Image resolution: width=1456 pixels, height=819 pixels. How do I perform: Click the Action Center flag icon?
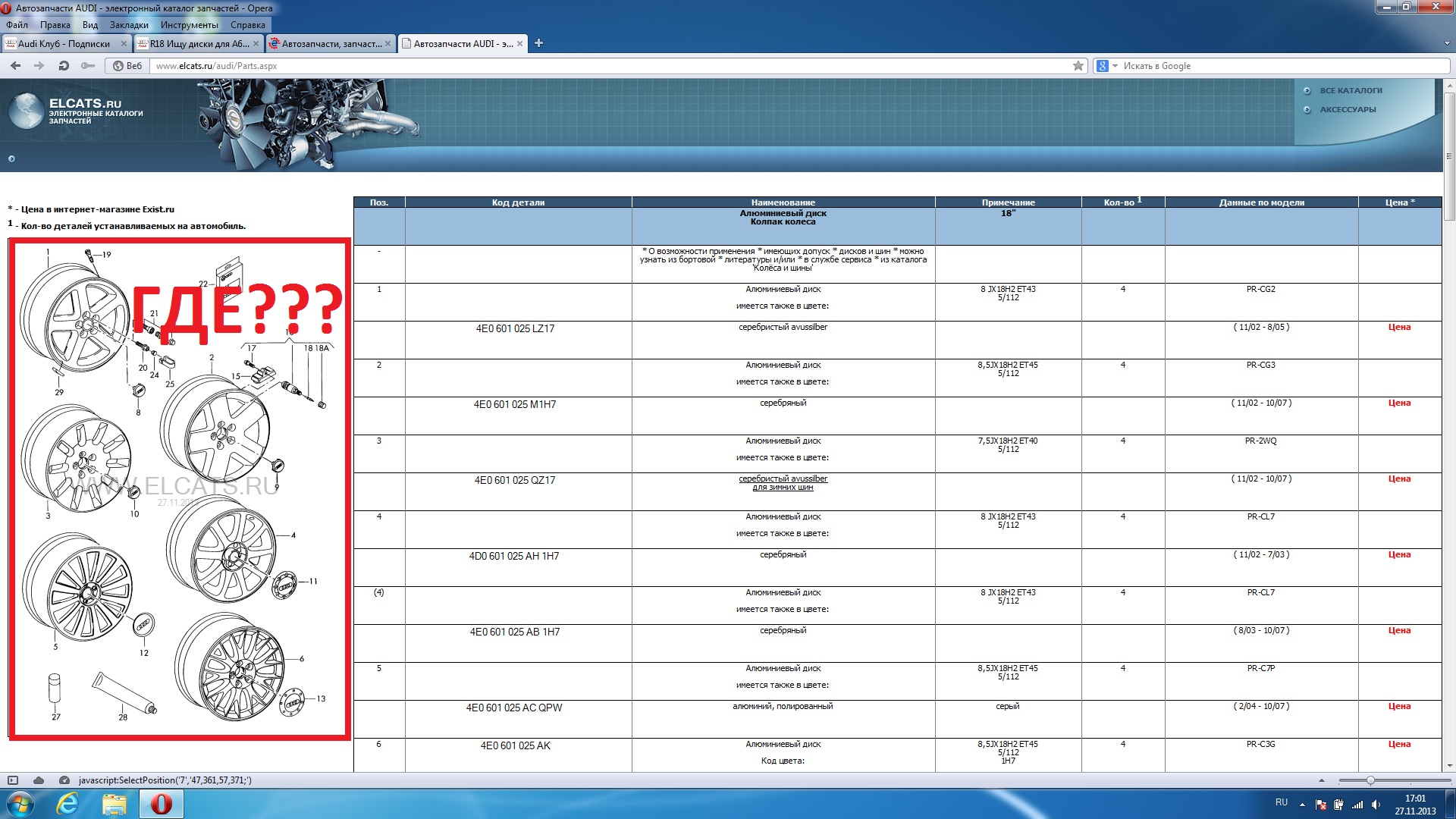[1320, 805]
